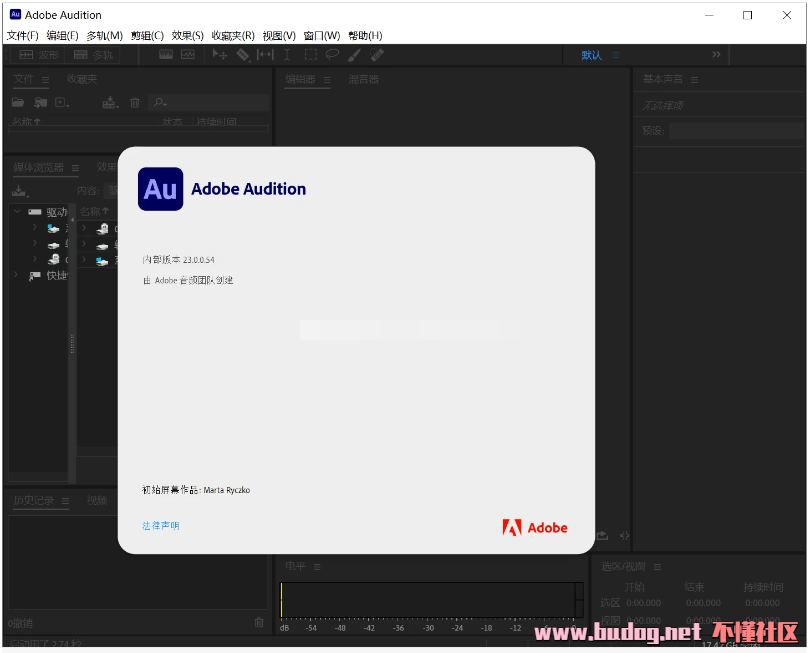Click the trash icon in the Files panel
Screen dimensions: 808x653
tap(135, 103)
